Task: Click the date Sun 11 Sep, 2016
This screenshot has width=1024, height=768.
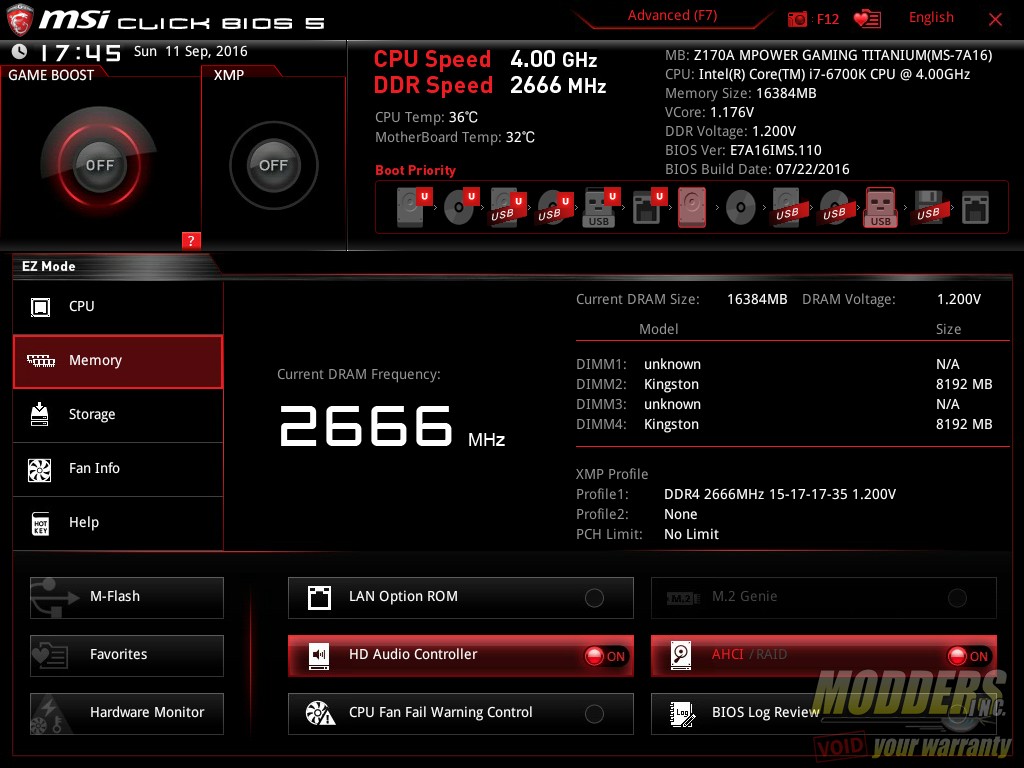Action: (x=191, y=52)
